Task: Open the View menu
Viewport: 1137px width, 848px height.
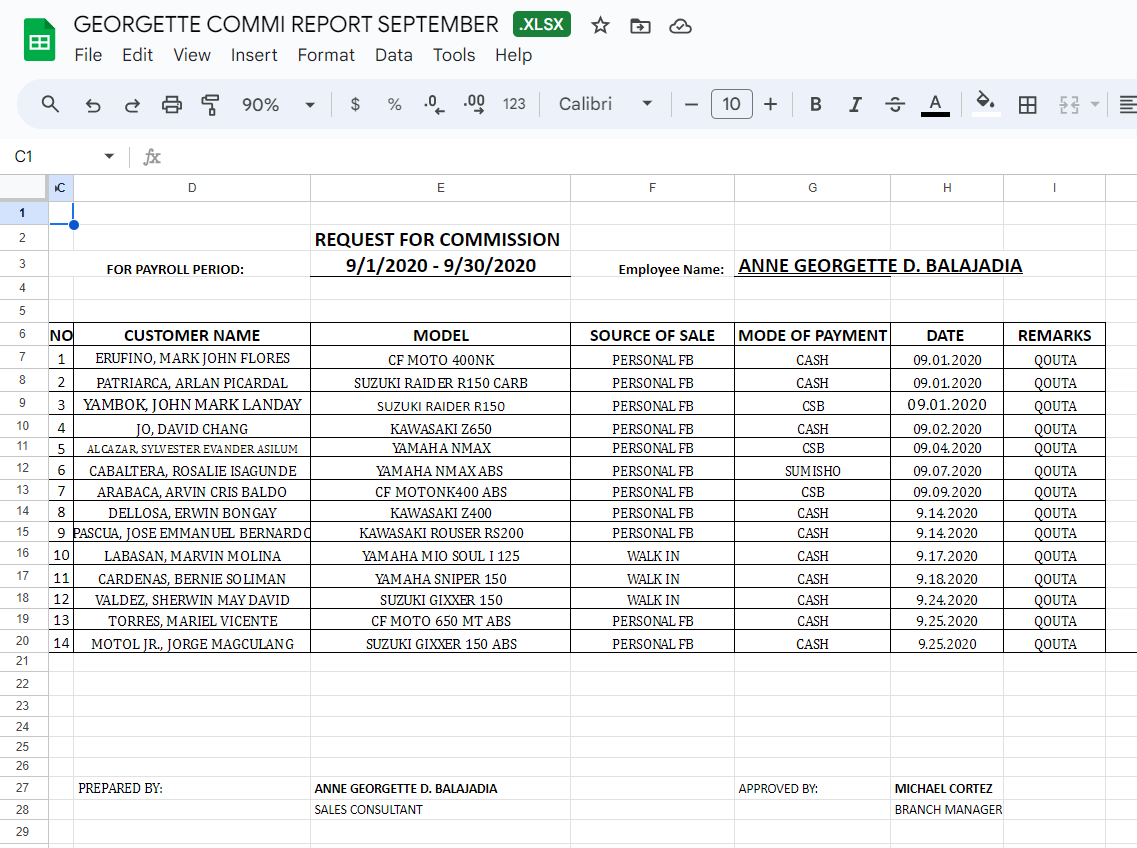Action: click(x=192, y=55)
